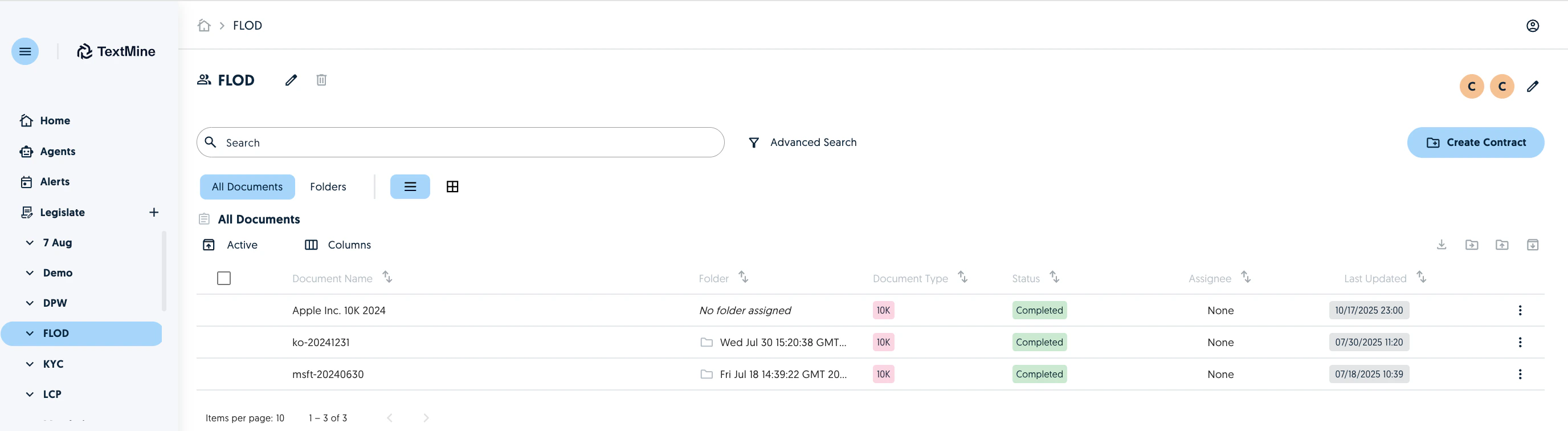Viewport: 1568px width, 431px height.
Task: Expand the 7 Aug sidebar group
Action: click(x=30, y=242)
